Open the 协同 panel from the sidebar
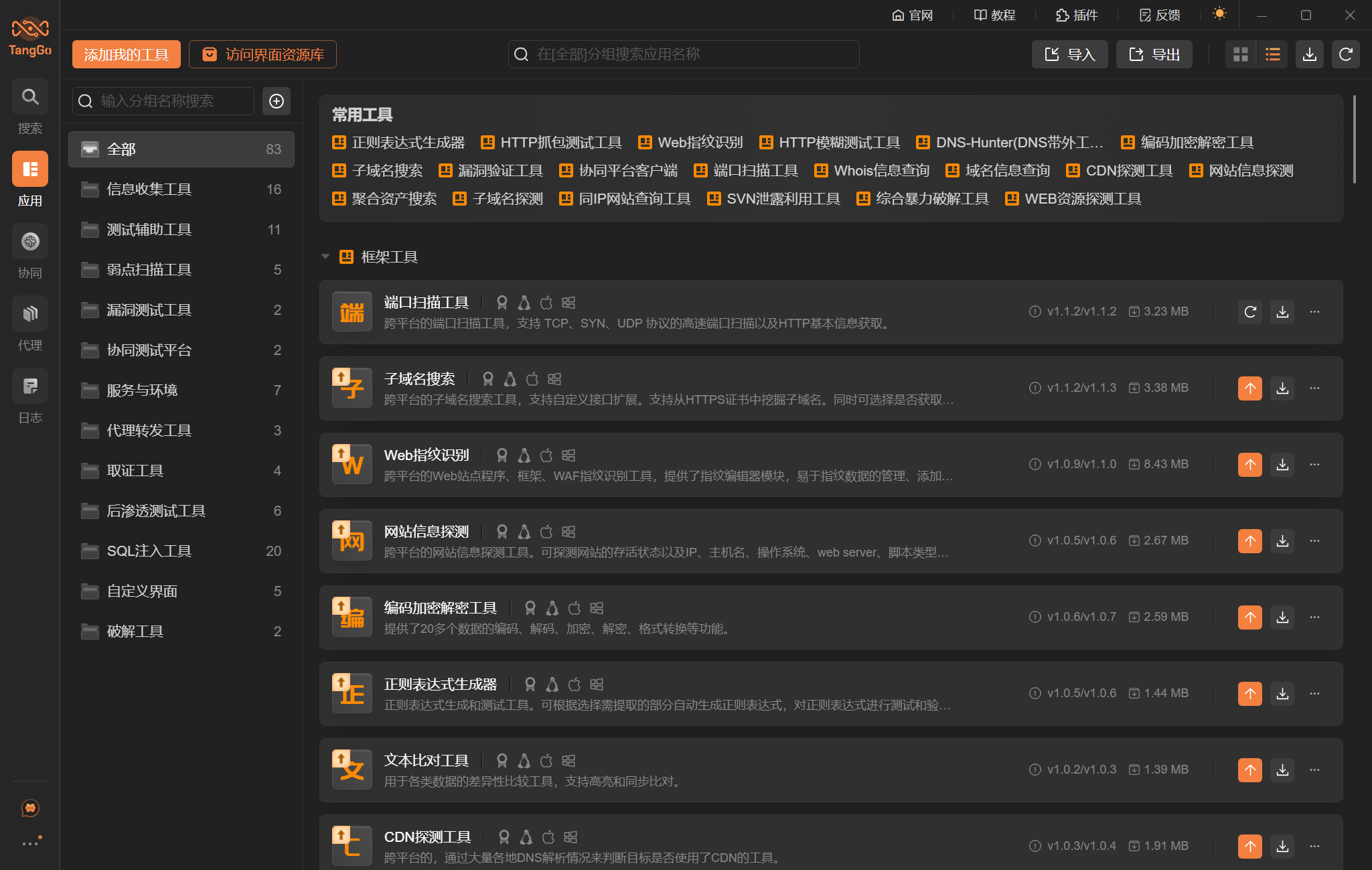The image size is (1372, 870). click(x=29, y=252)
